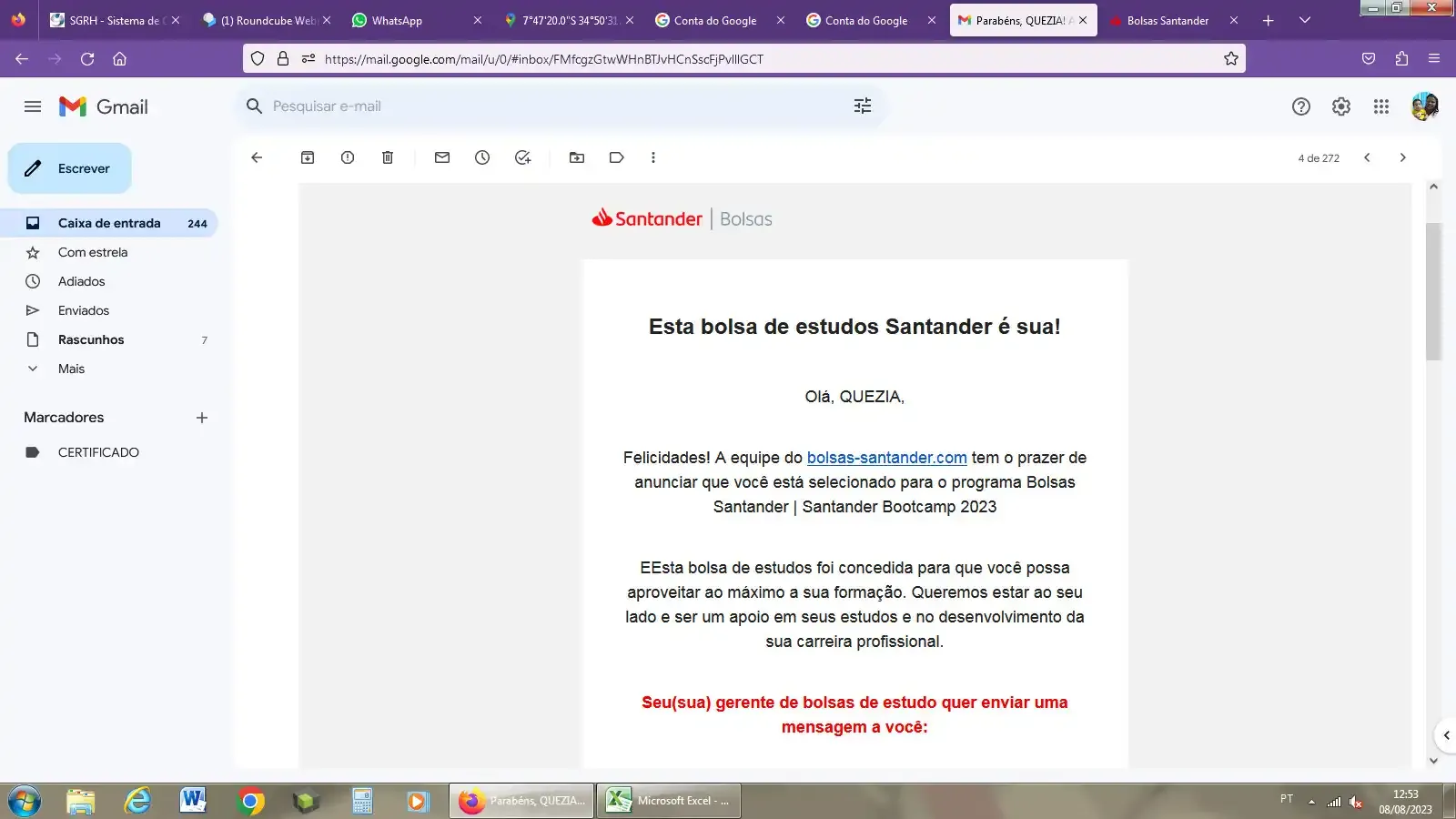Open Gmail support help icon
Screen dimensions: 1456x819
(1301, 106)
